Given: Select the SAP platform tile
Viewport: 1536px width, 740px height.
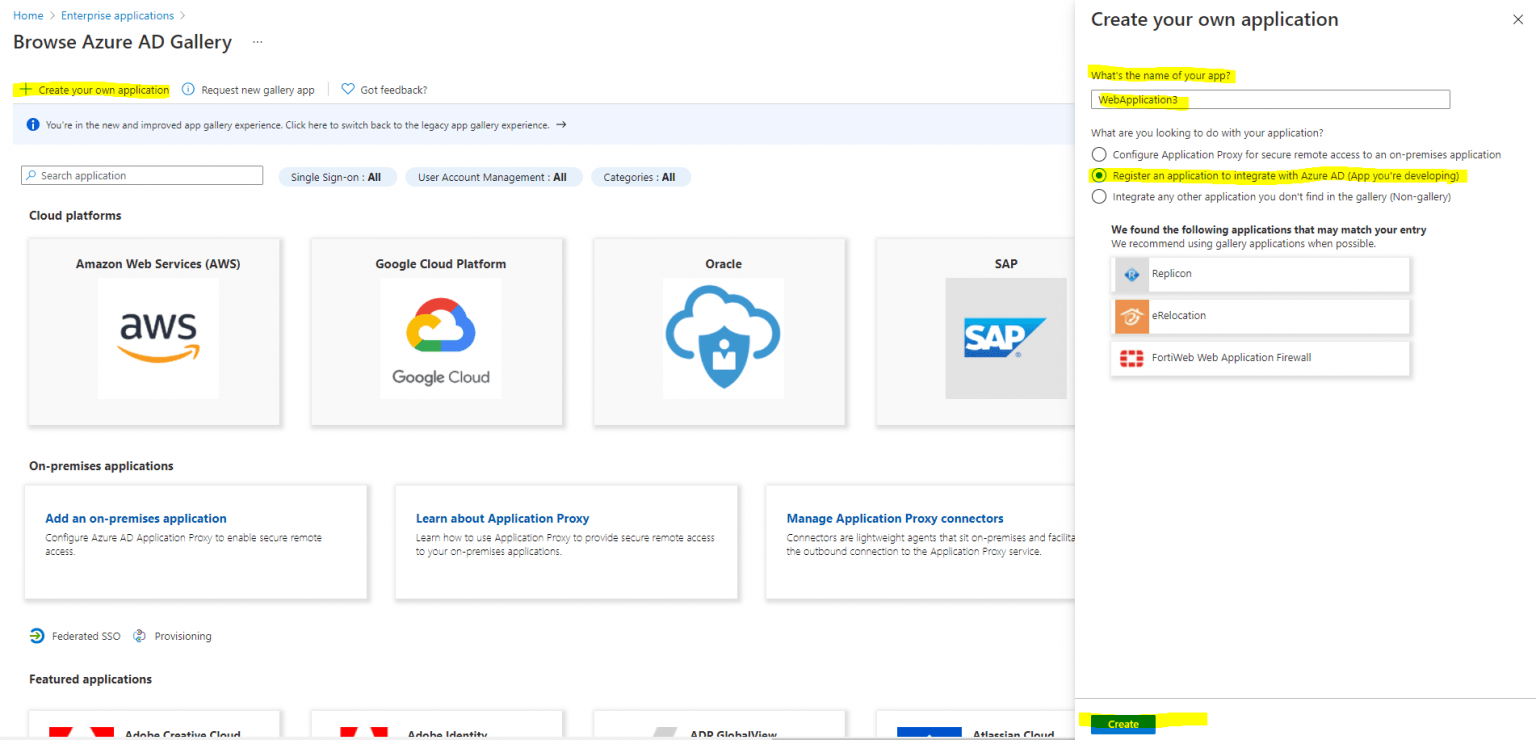Looking at the screenshot, I should click(1003, 330).
